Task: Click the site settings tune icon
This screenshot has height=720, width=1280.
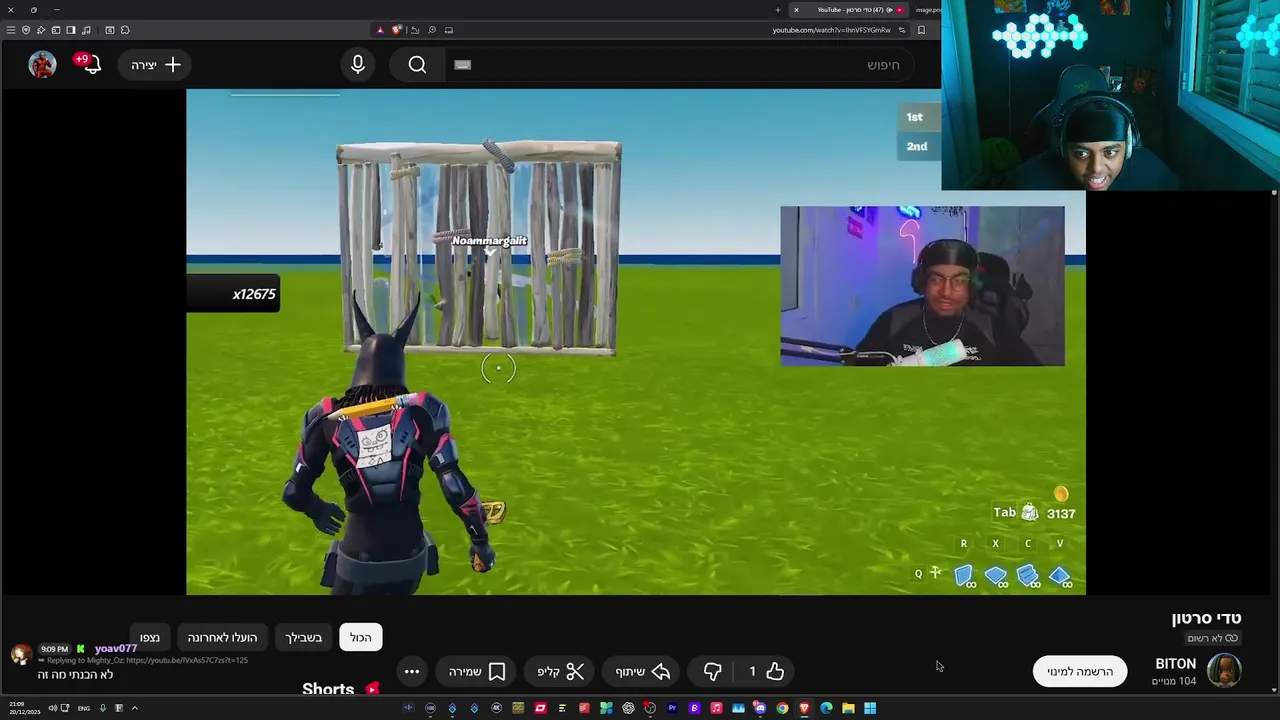Action: point(902,30)
